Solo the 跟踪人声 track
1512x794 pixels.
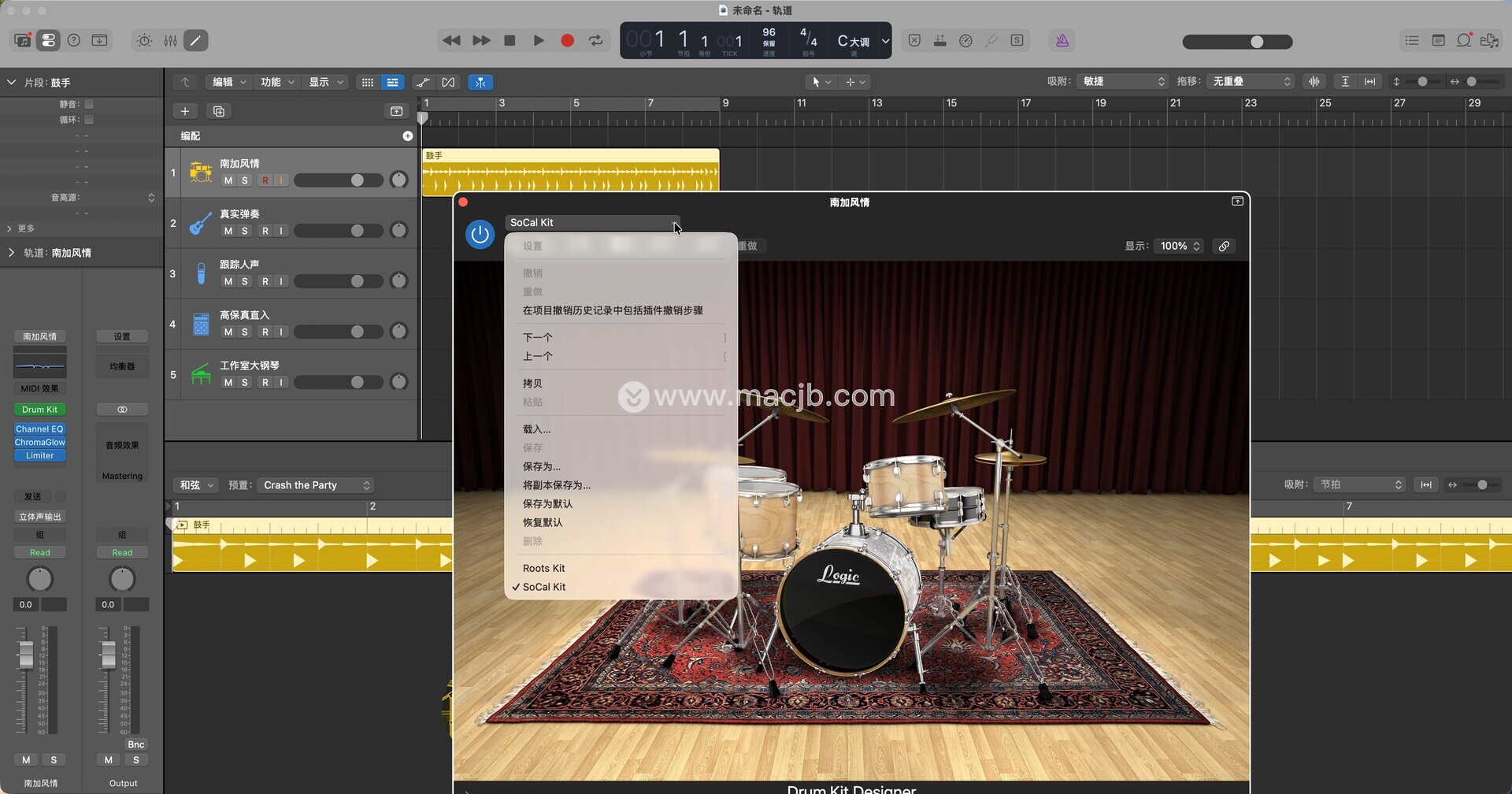pyautogui.click(x=245, y=281)
